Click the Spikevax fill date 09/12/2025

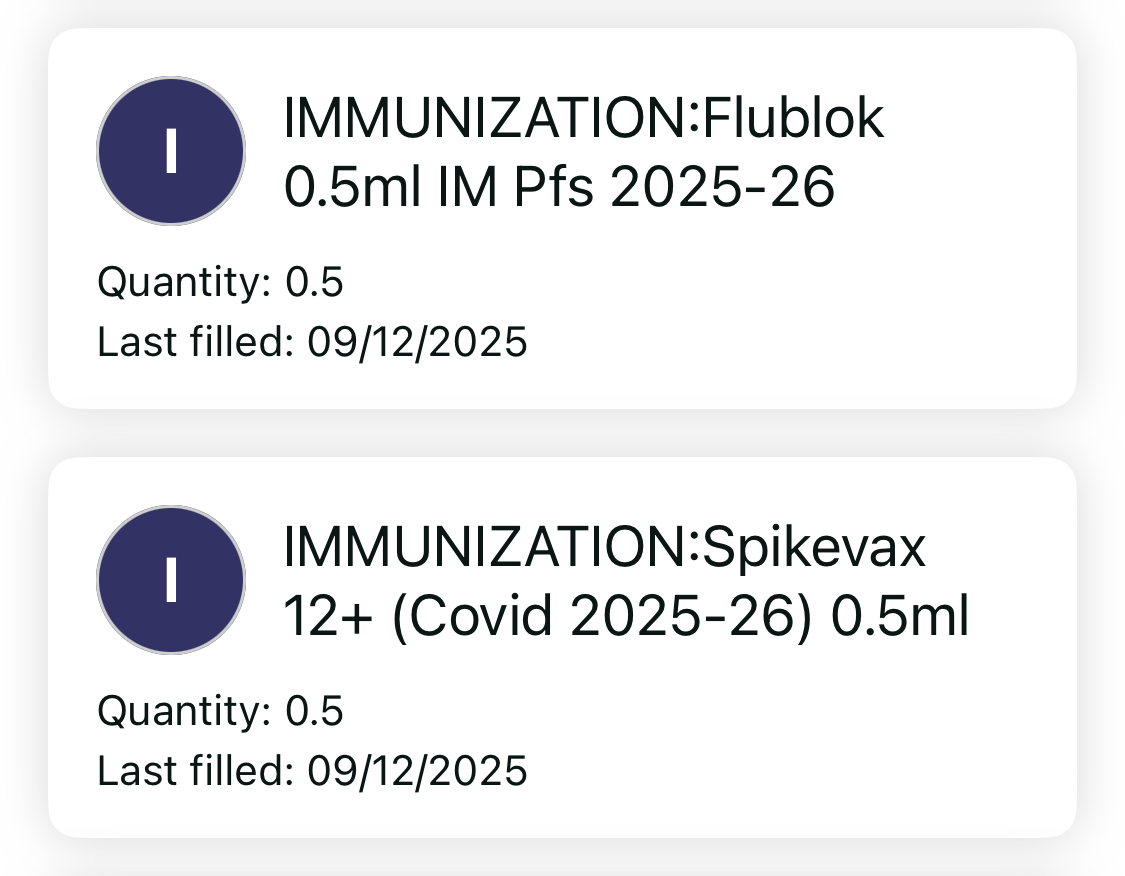click(x=417, y=772)
